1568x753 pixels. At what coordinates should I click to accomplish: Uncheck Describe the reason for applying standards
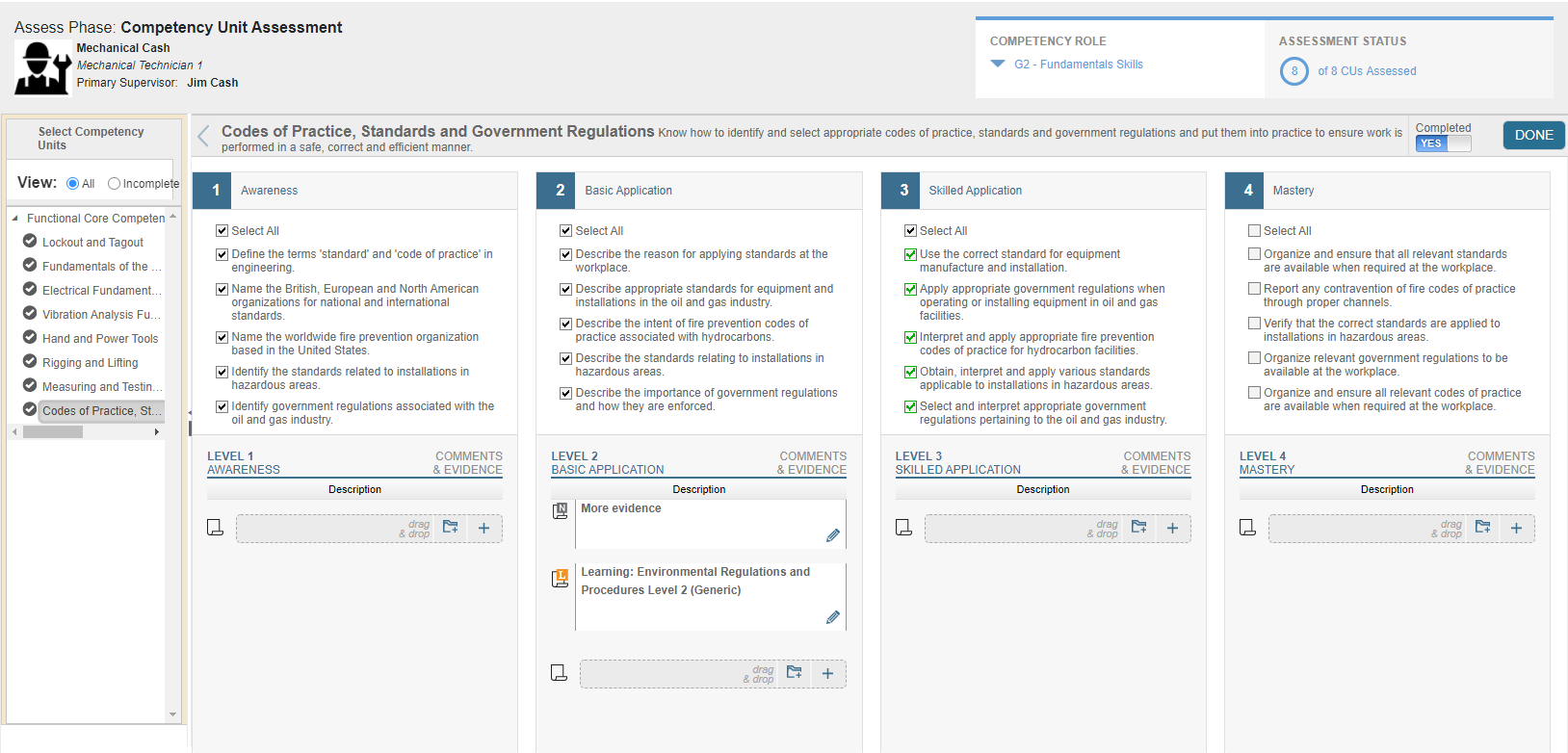pos(566,254)
